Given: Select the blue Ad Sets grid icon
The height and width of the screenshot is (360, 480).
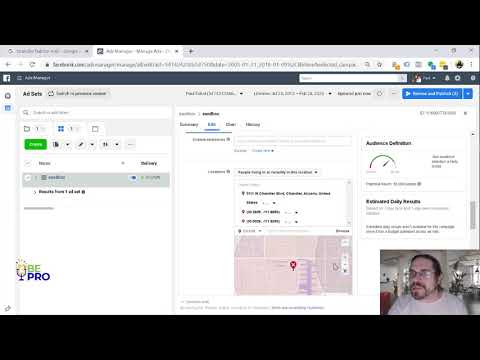Looking at the screenshot, I should (x=61, y=129).
